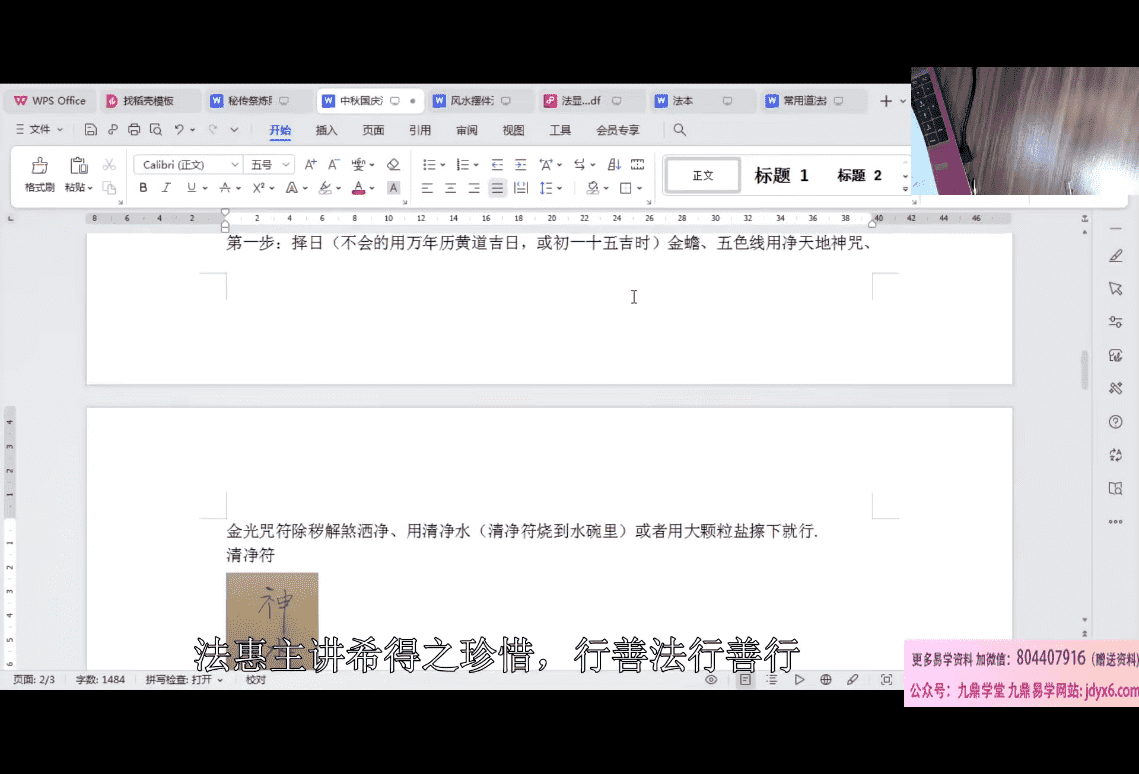Select the pen tool in right sidebar
The image size is (1139, 774).
[x=1116, y=256]
